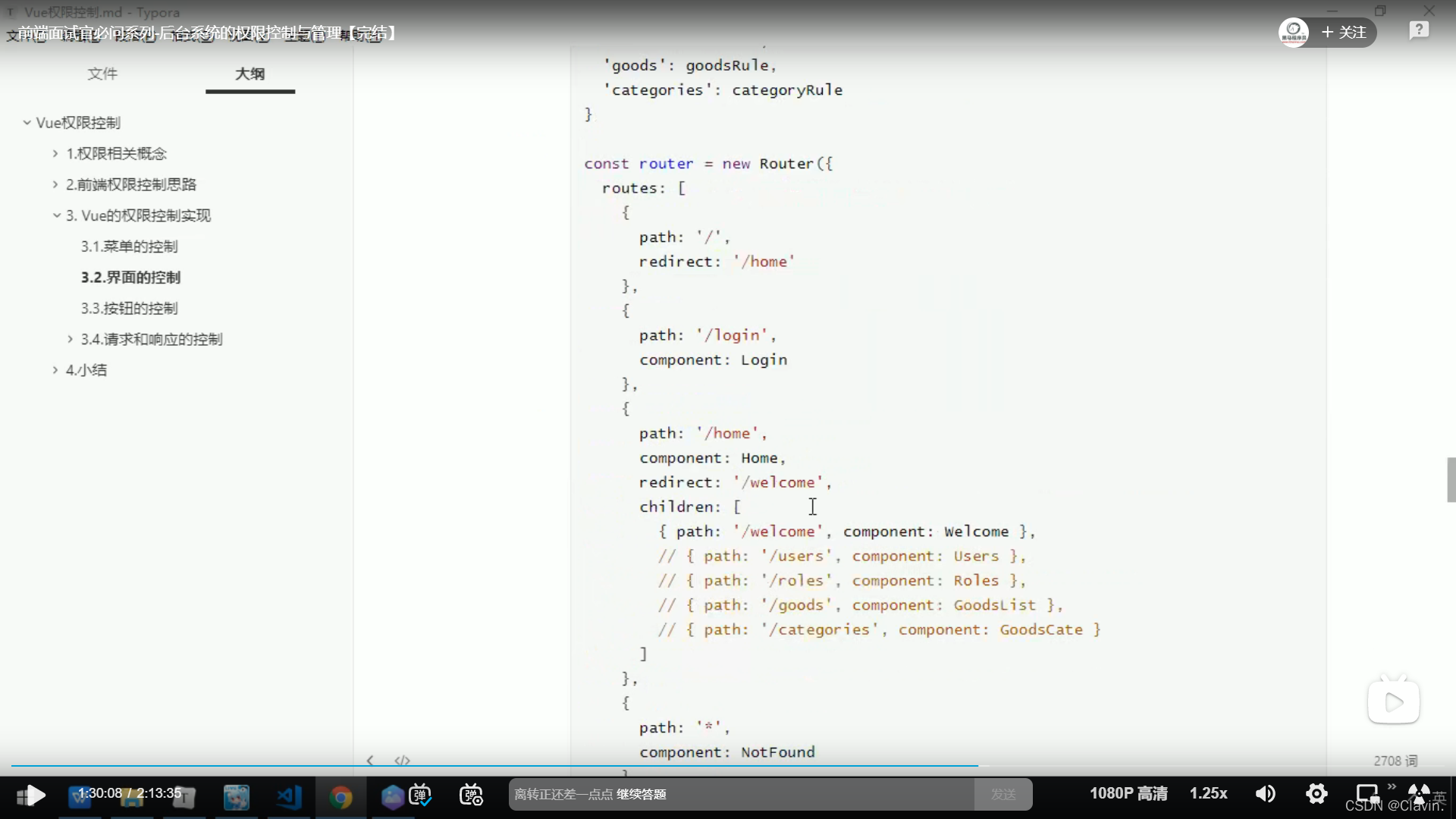Jump to 3.4.请求和响应的控制 in outline

(x=152, y=340)
